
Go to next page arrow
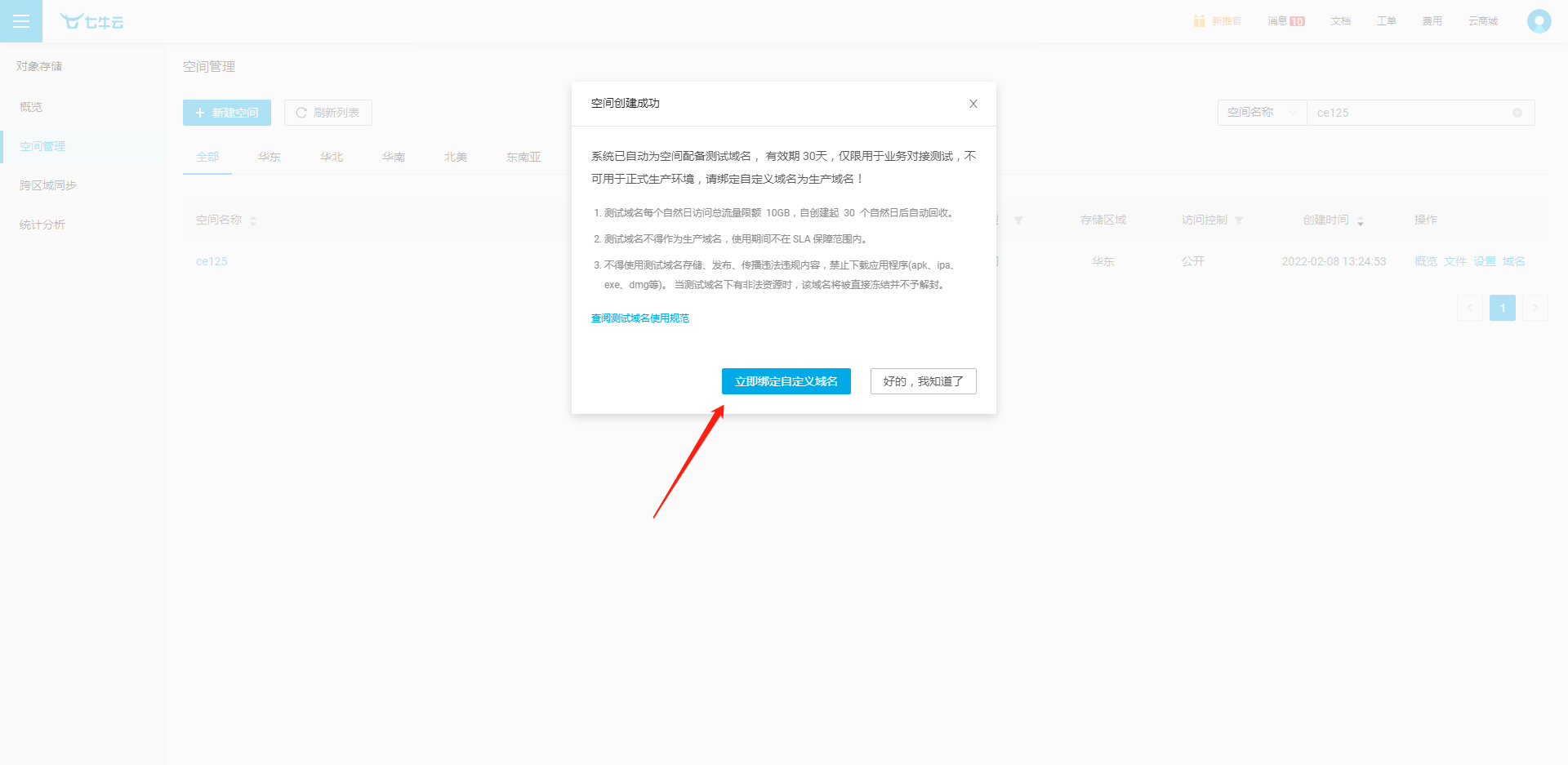pos(1535,308)
